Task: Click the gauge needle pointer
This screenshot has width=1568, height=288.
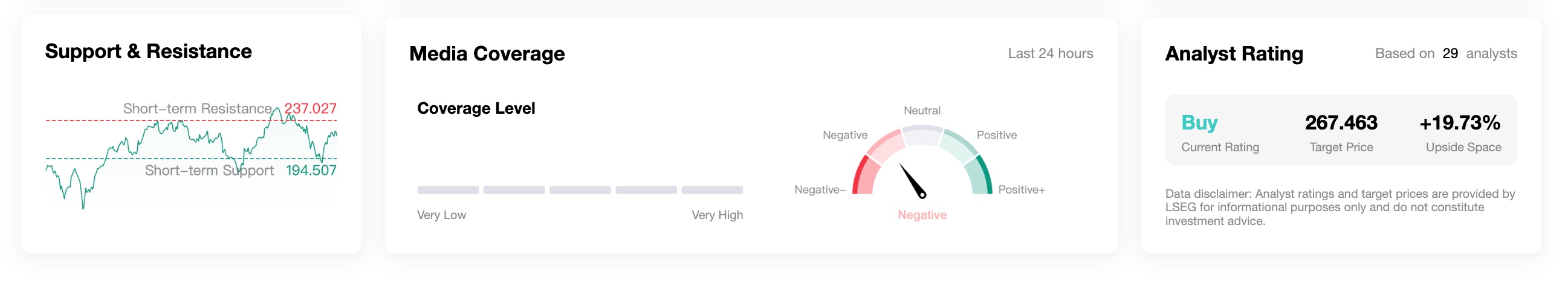Action: pos(912,180)
